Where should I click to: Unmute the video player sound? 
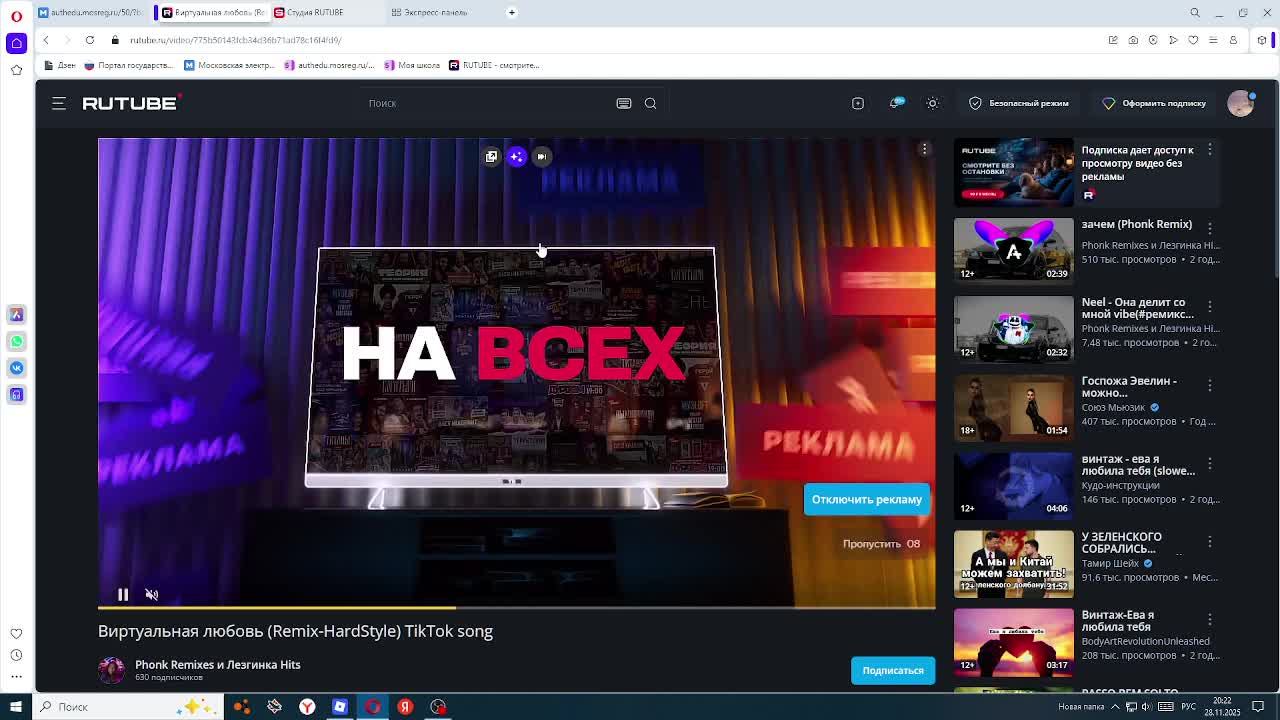coord(152,595)
